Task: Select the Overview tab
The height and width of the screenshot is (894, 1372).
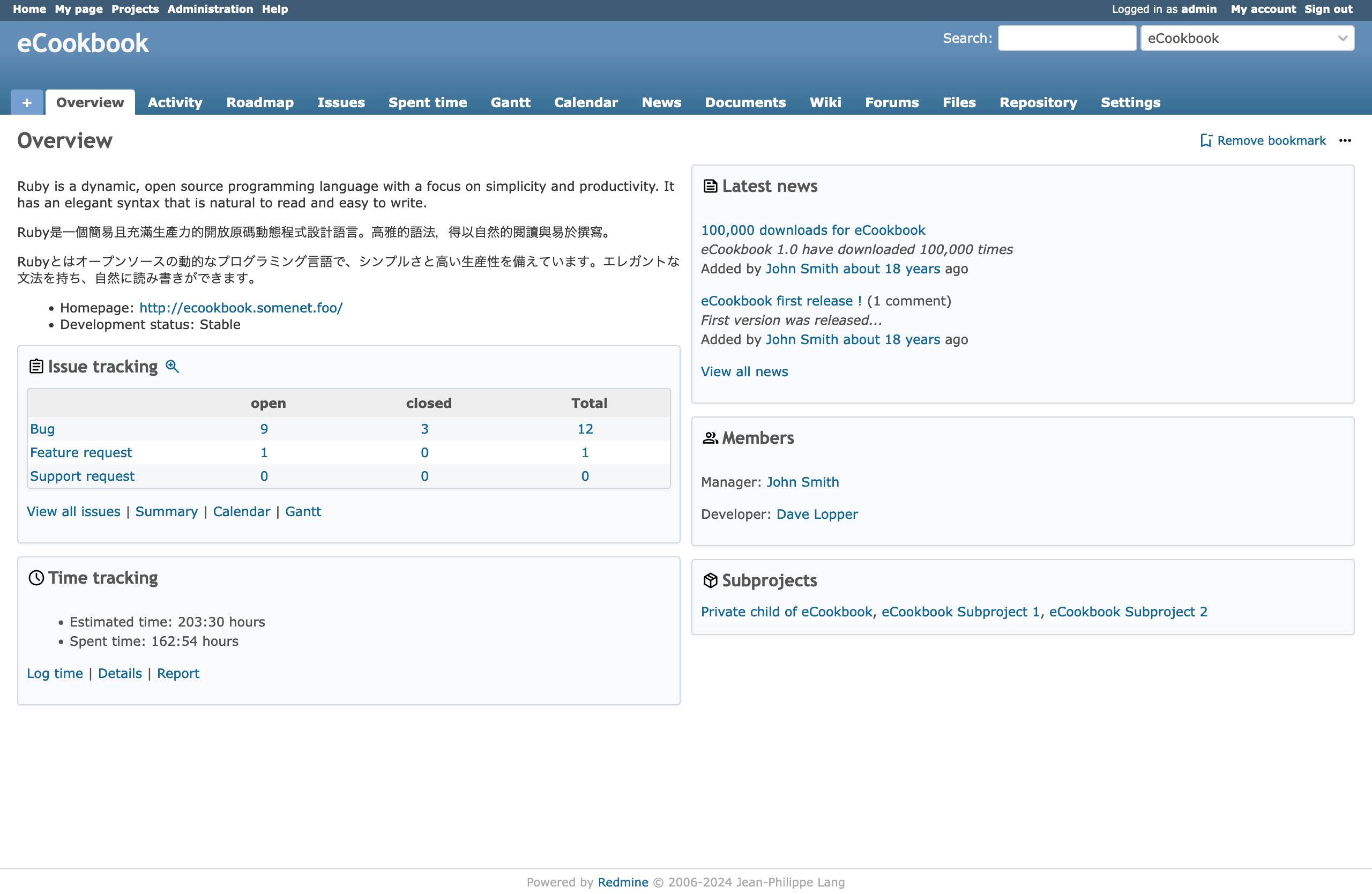Action: click(90, 102)
